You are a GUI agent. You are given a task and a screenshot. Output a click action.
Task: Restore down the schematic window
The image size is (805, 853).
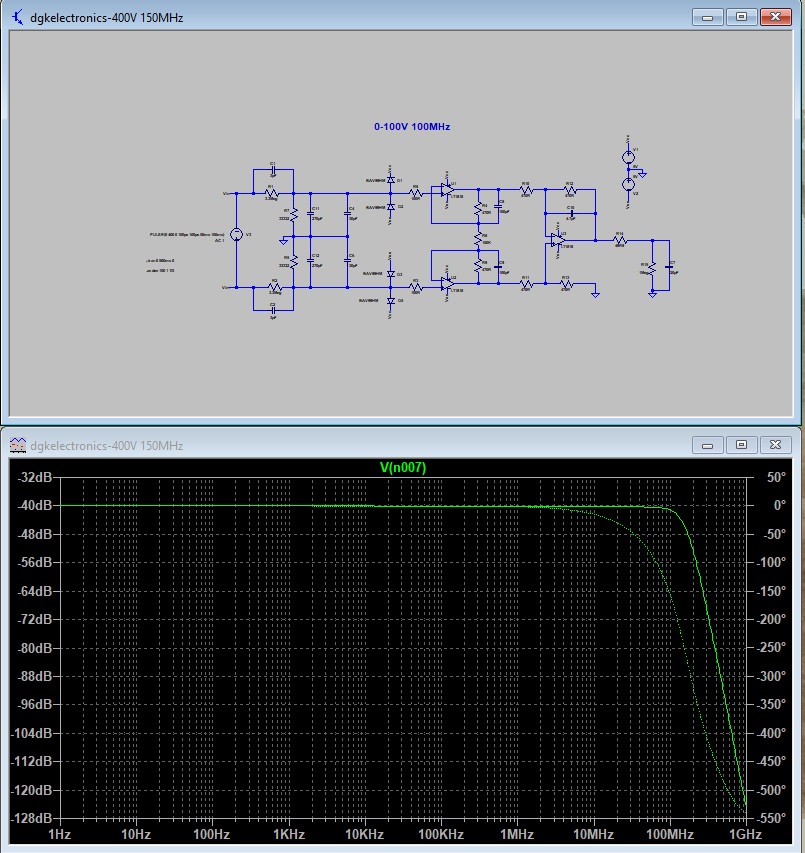tap(740, 16)
